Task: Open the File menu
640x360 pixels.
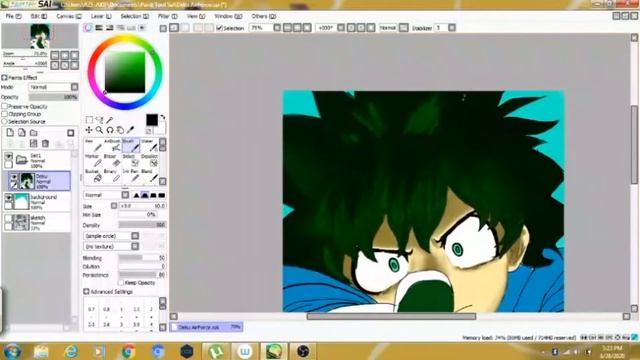Action: tap(13, 16)
